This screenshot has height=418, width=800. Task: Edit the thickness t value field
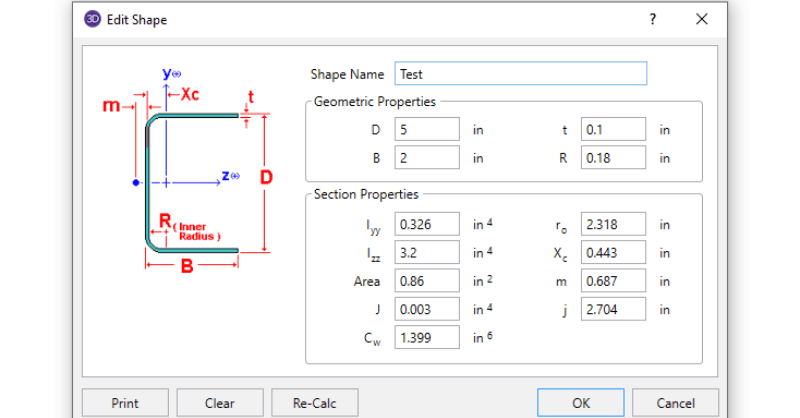[x=613, y=130]
